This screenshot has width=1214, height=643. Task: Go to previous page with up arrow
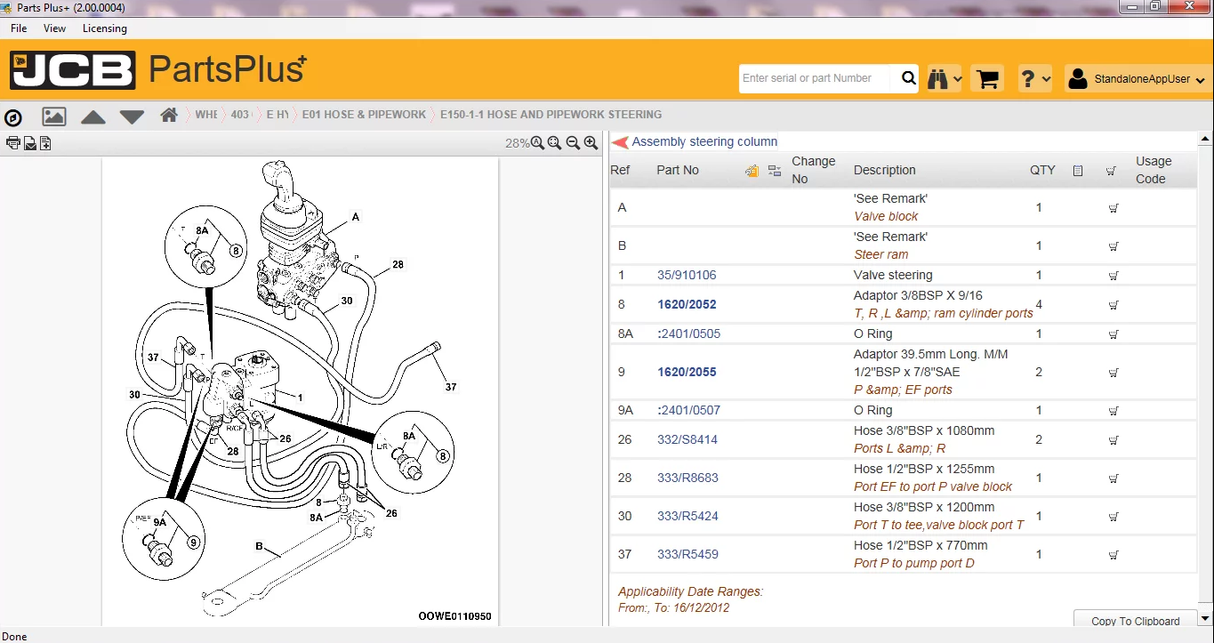point(93,116)
